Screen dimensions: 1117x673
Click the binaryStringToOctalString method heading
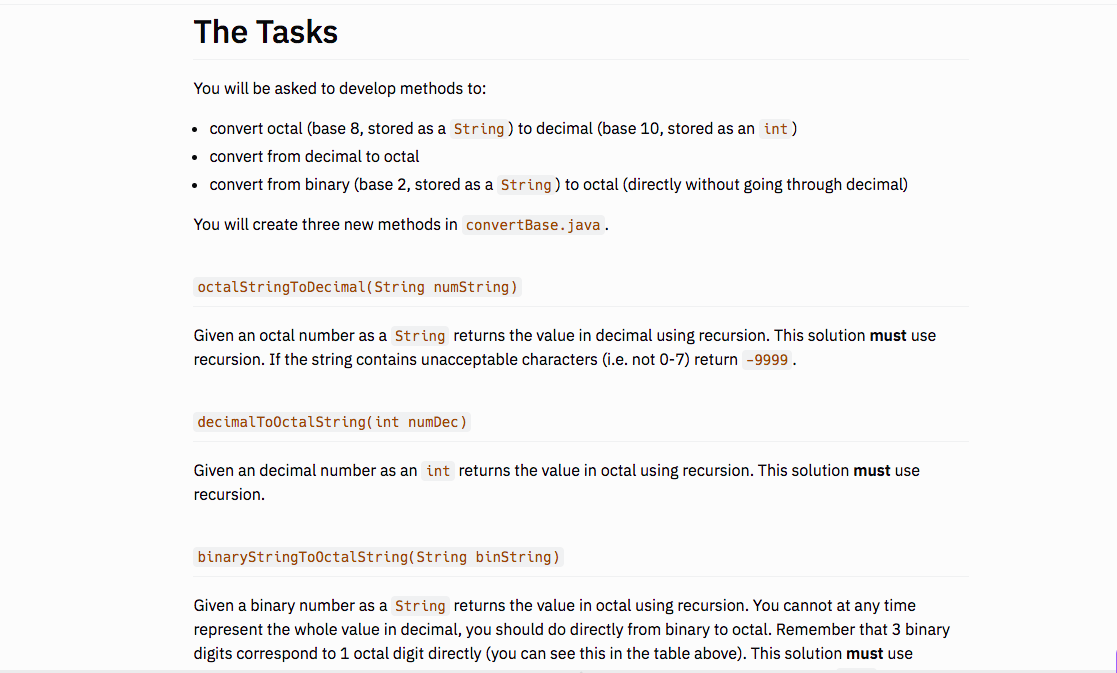click(378, 557)
